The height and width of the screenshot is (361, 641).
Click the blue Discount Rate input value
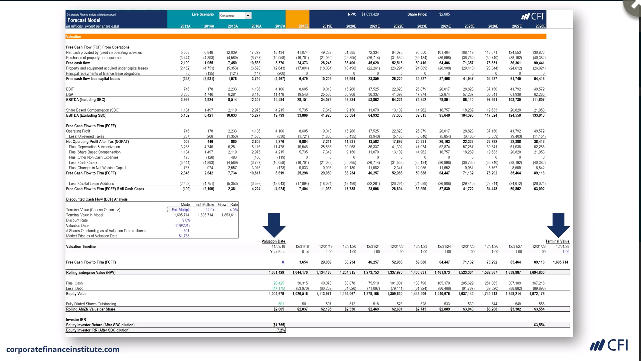click(186, 220)
